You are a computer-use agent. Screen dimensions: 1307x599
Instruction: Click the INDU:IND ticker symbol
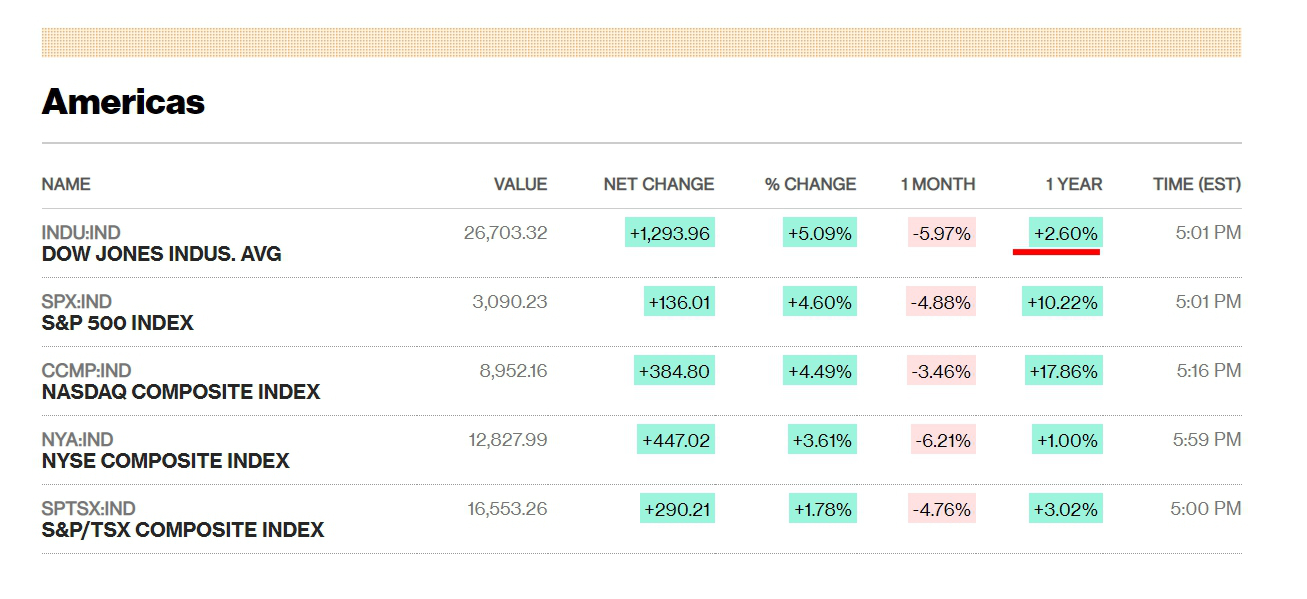(x=81, y=233)
